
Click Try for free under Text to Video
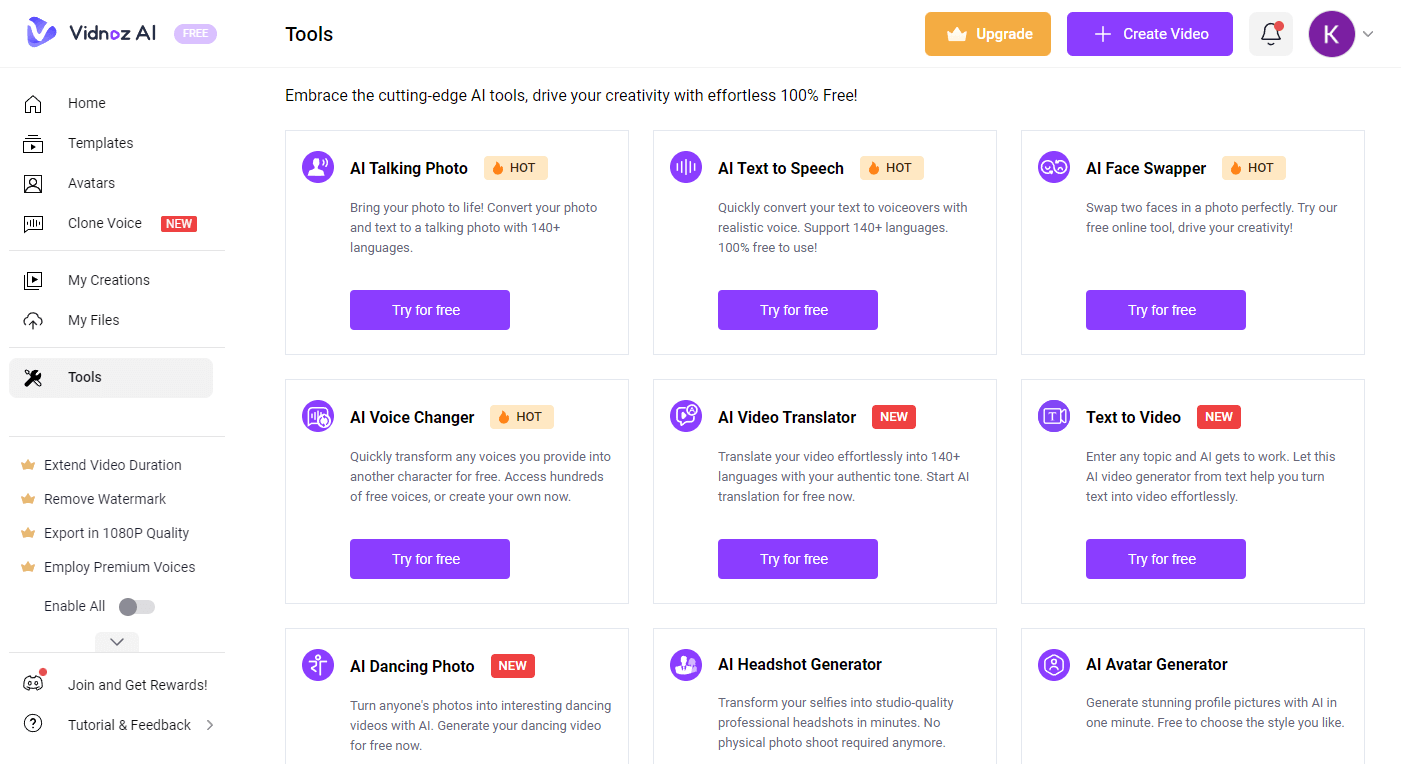[1166, 559]
